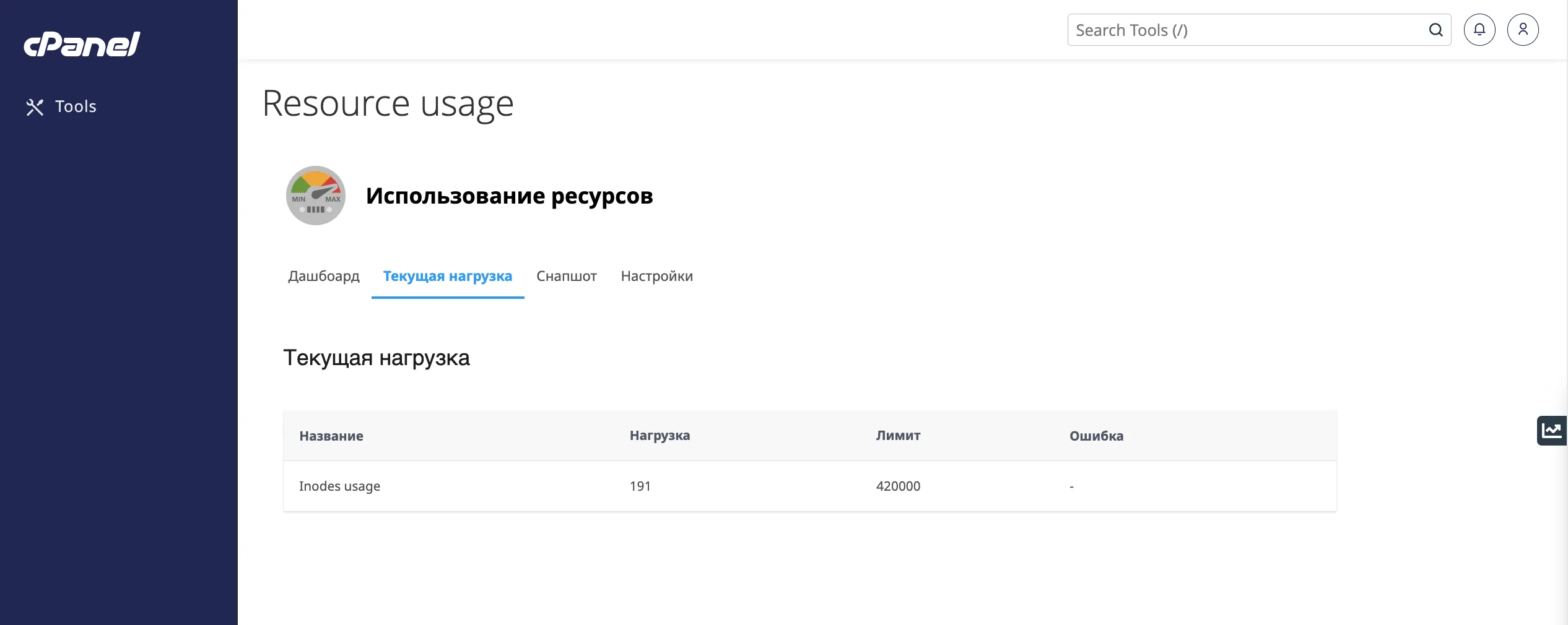Click the Лимит column header
This screenshot has width=1568, height=625.
pos(897,436)
